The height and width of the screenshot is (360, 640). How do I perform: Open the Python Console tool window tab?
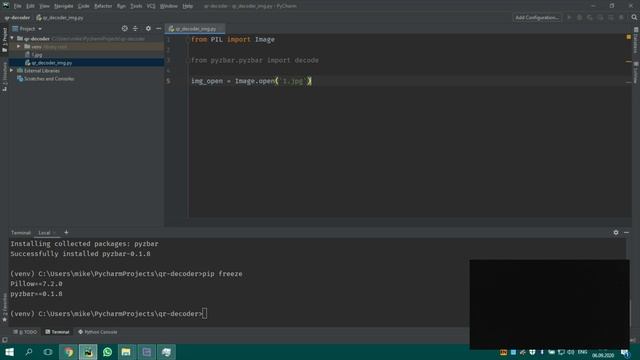pyautogui.click(x=98, y=332)
